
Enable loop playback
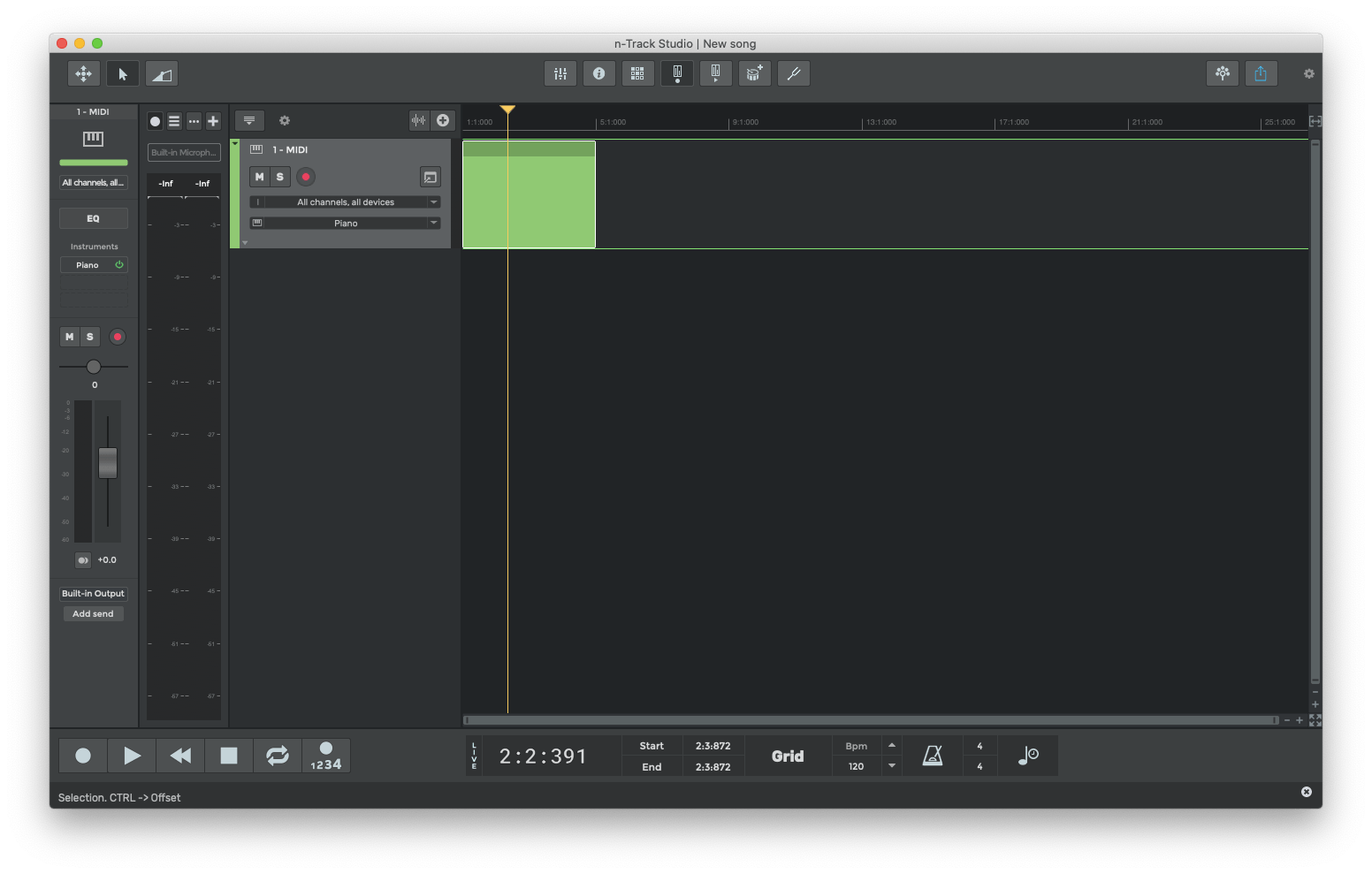tap(277, 756)
